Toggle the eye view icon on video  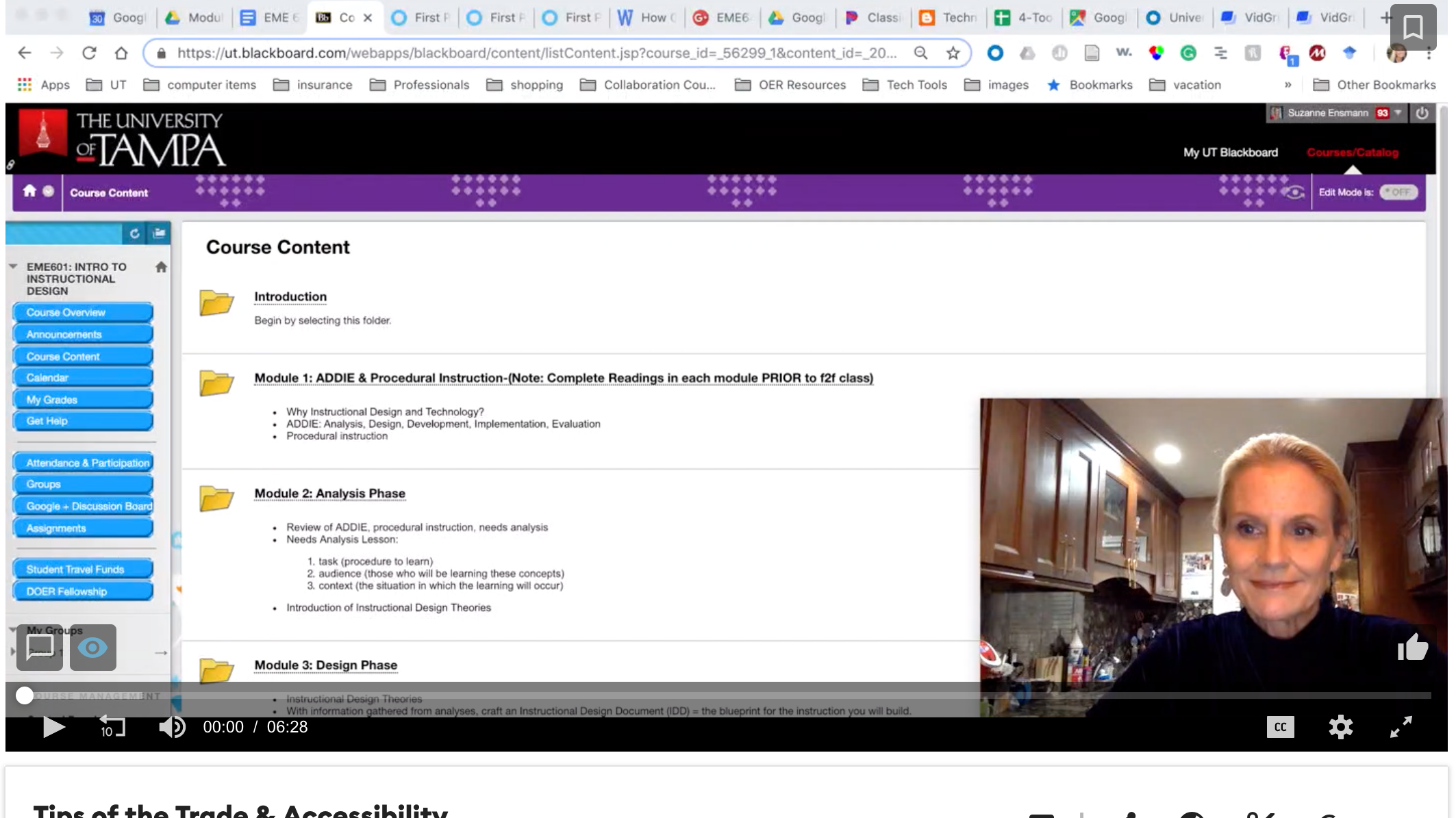tap(93, 647)
